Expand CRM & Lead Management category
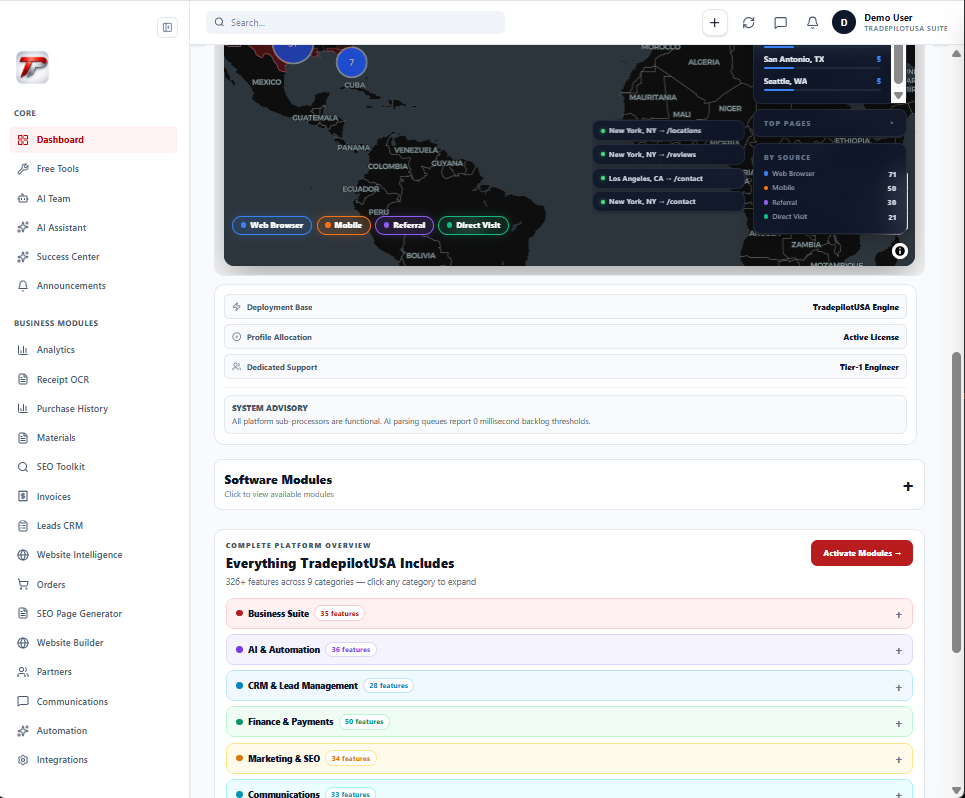 tap(569, 686)
